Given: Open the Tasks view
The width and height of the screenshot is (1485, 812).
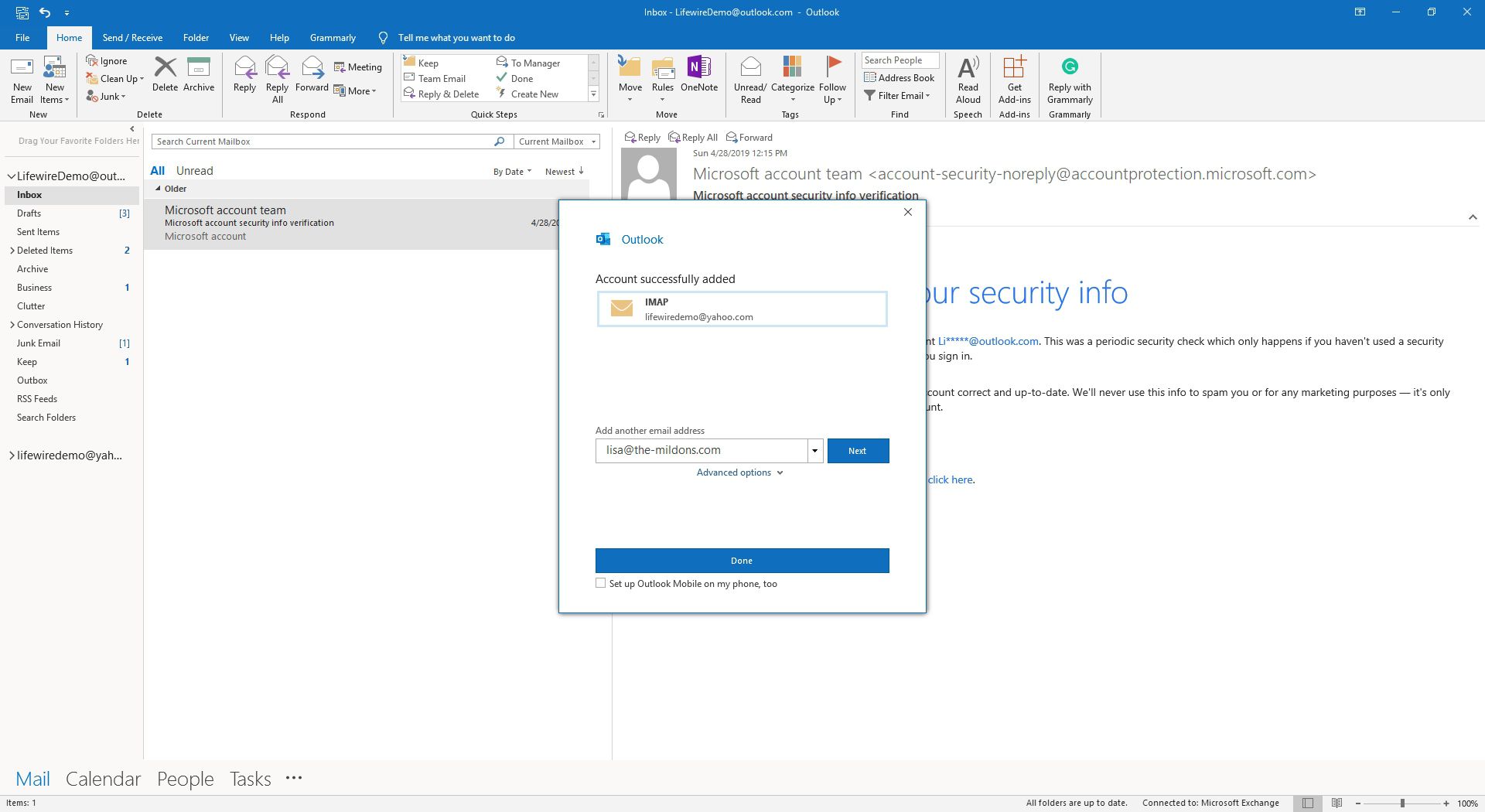Looking at the screenshot, I should point(250,779).
